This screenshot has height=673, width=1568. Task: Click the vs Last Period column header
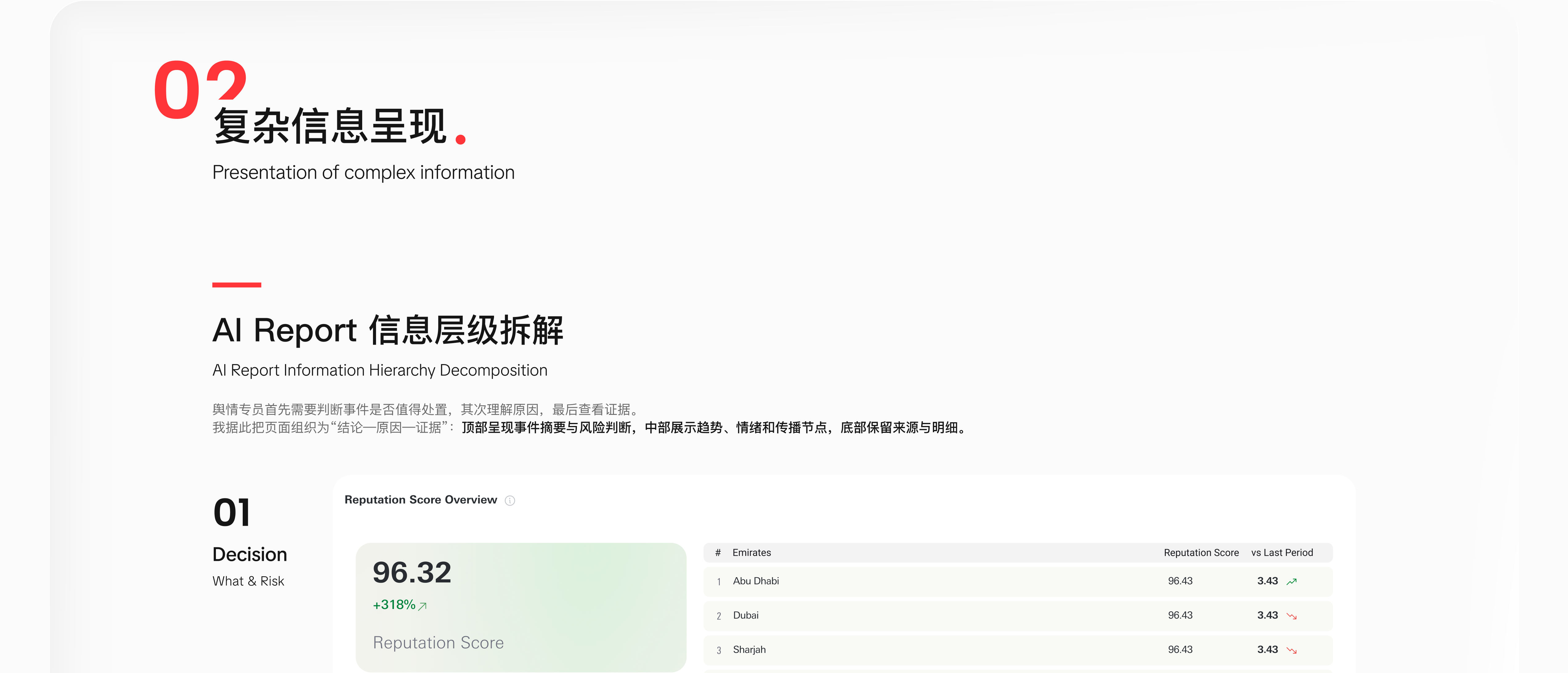point(1282,553)
